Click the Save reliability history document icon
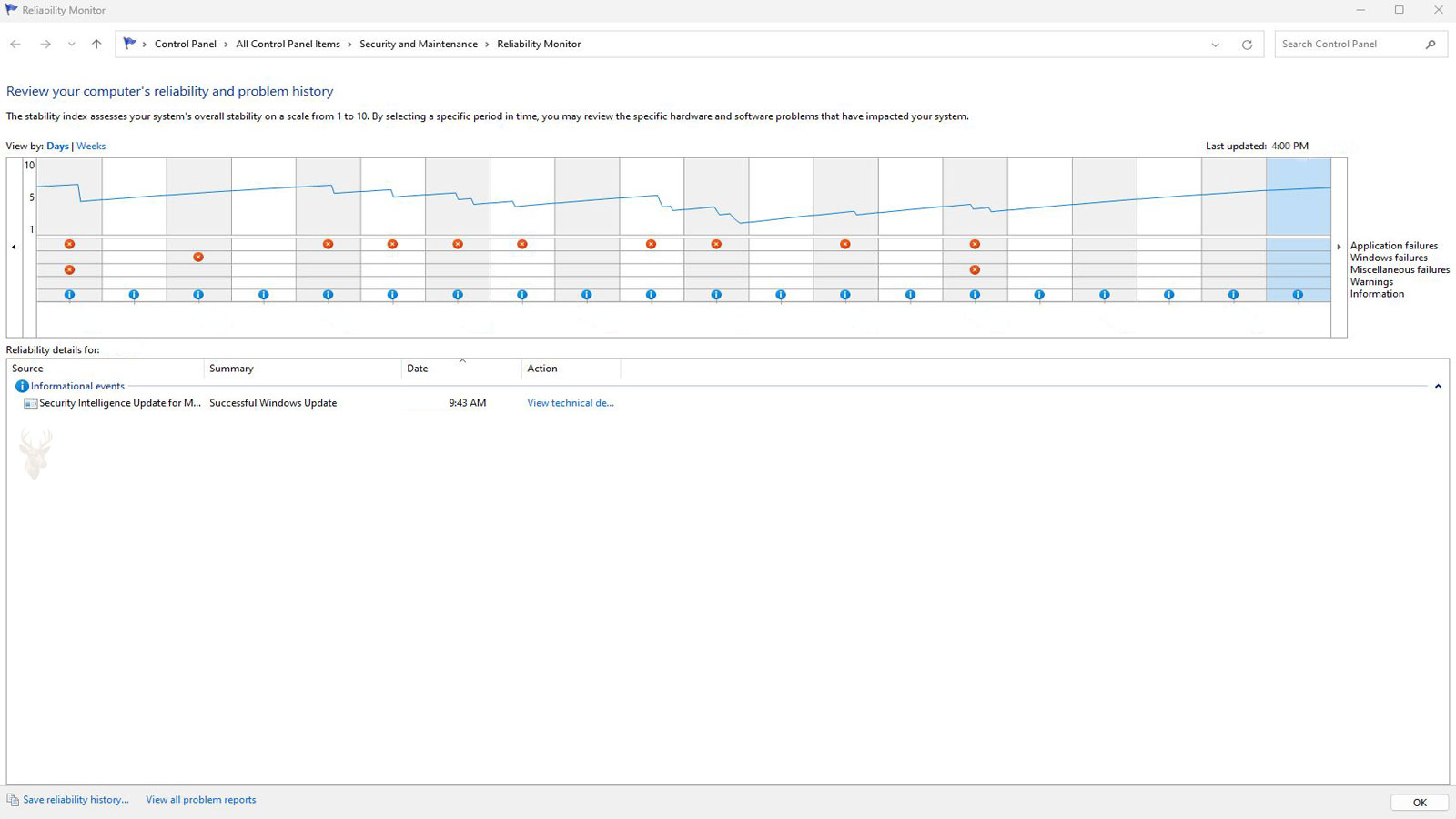The image size is (1456, 819). [13, 800]
